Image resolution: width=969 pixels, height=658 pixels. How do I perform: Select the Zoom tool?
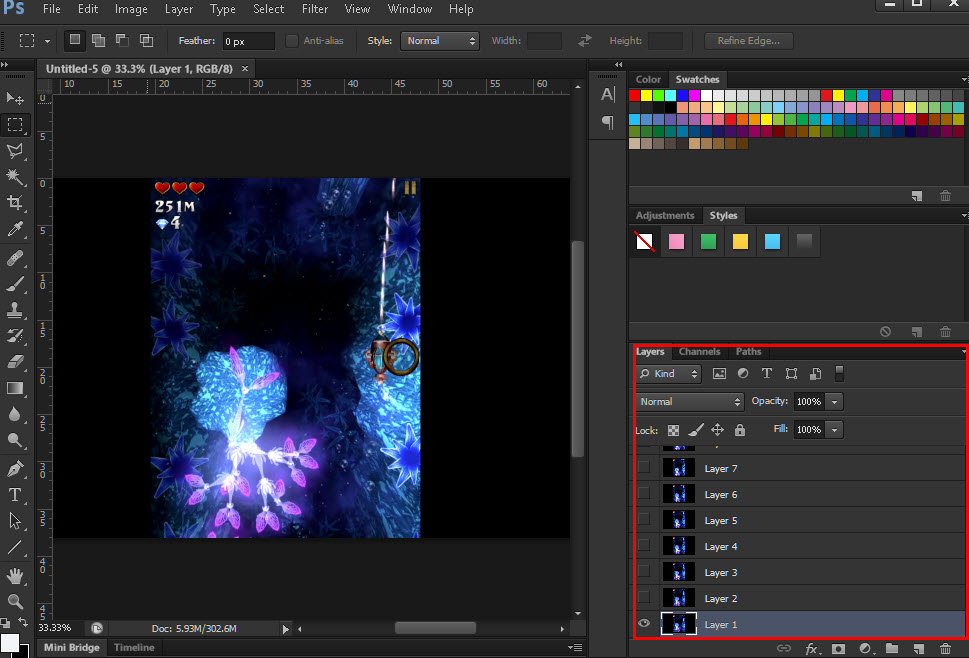[x=15, y=601]
